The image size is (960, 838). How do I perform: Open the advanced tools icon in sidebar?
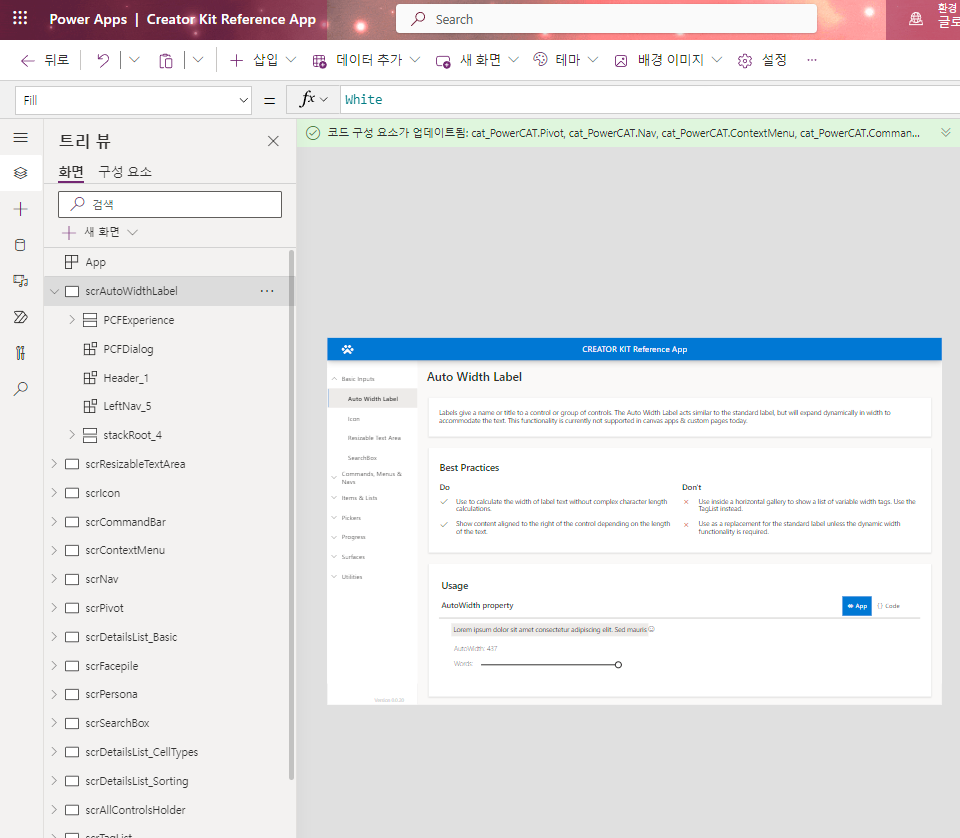pos(20,353)
